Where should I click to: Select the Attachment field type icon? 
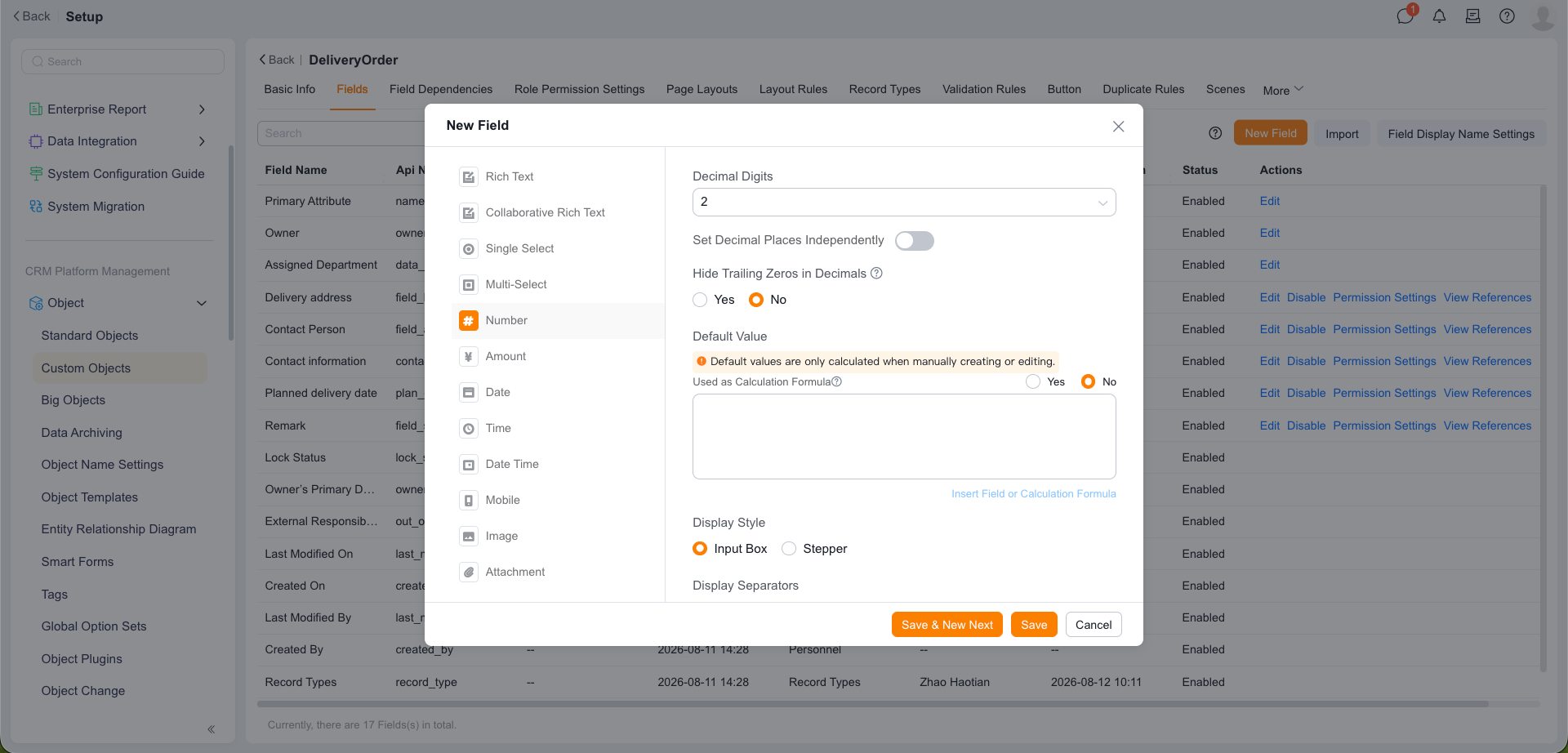469,572
